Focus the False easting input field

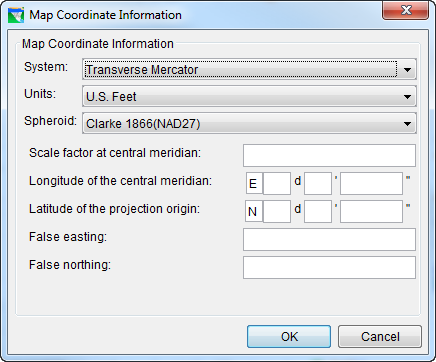click(329, 239)
